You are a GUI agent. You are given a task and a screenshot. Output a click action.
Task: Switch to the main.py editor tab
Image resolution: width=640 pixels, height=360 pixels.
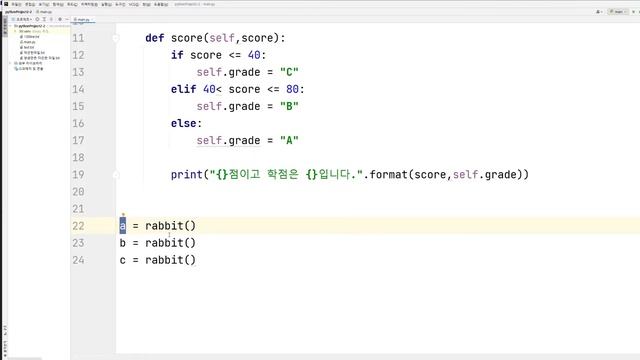pos(82,20)
